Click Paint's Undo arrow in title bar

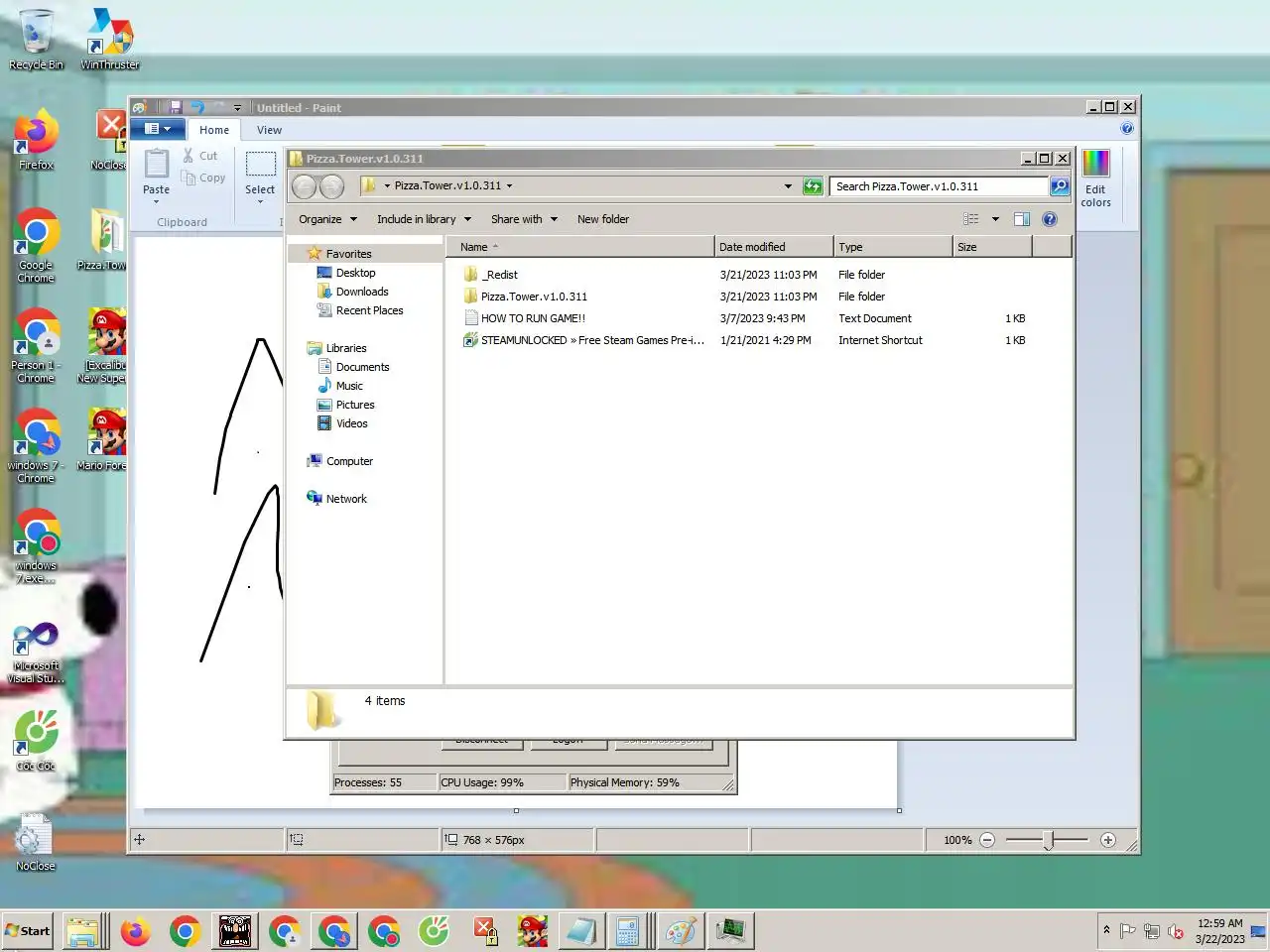tap(196, 107)
